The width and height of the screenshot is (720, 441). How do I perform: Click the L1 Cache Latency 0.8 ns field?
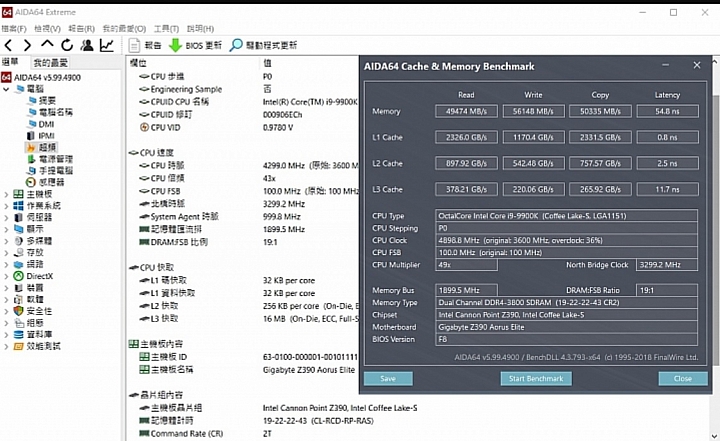tap(667, 137)
